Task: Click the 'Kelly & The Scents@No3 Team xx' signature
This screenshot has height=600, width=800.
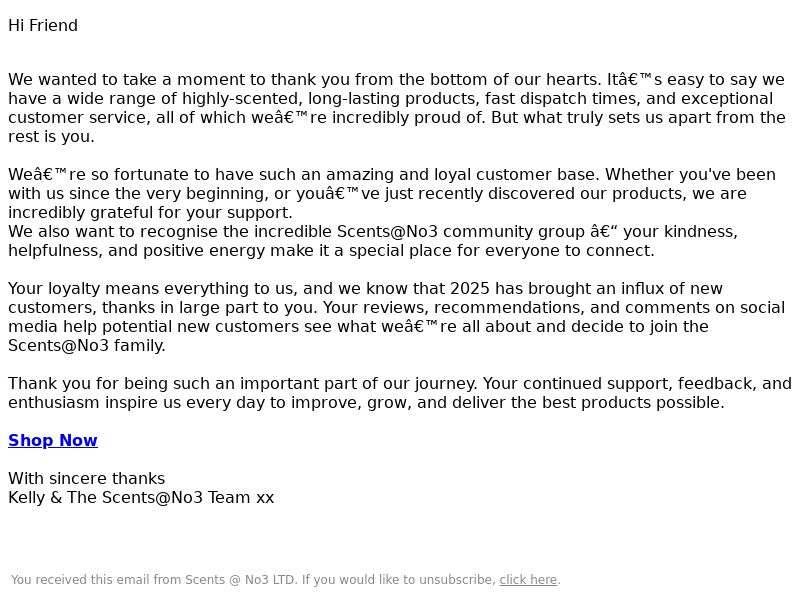Action: point(141,497)
